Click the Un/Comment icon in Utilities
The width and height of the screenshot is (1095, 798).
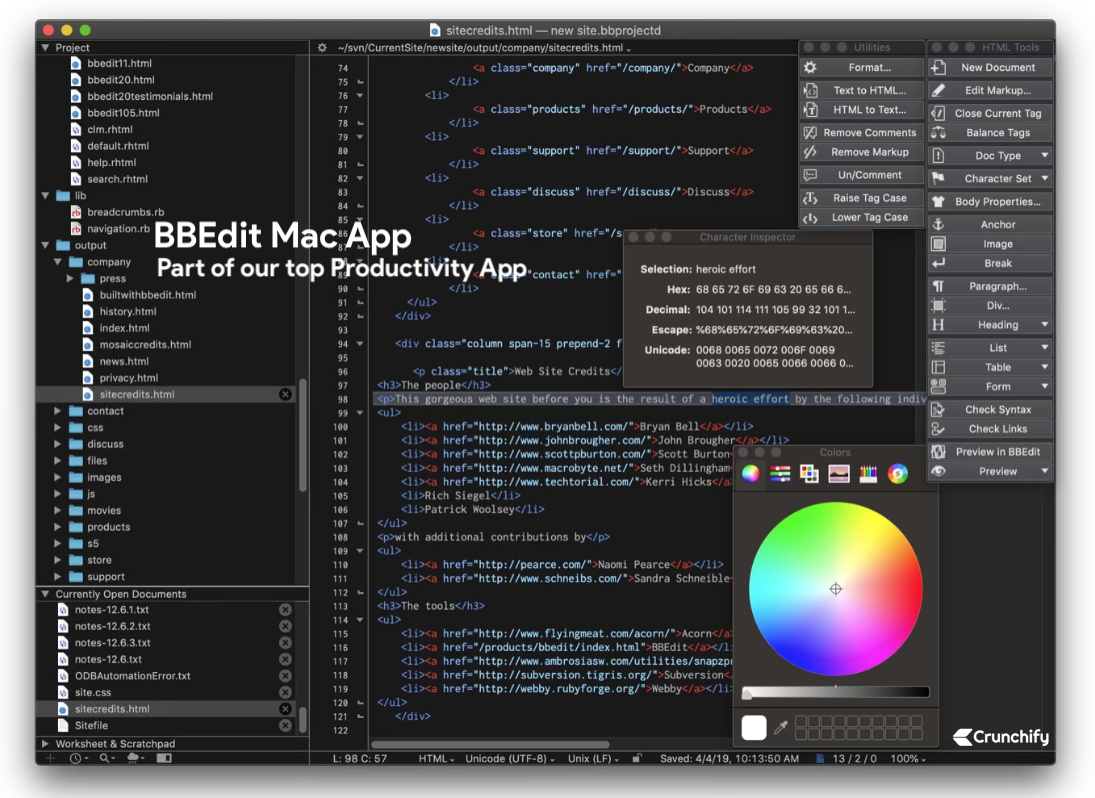tap(810, 175)
